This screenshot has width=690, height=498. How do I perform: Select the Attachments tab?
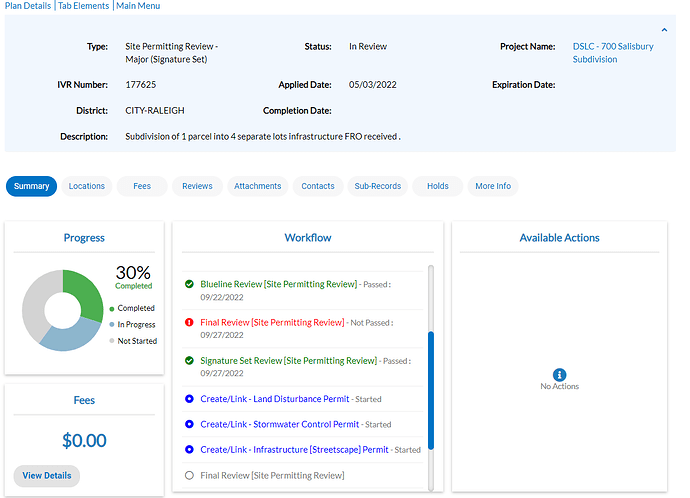257,186
